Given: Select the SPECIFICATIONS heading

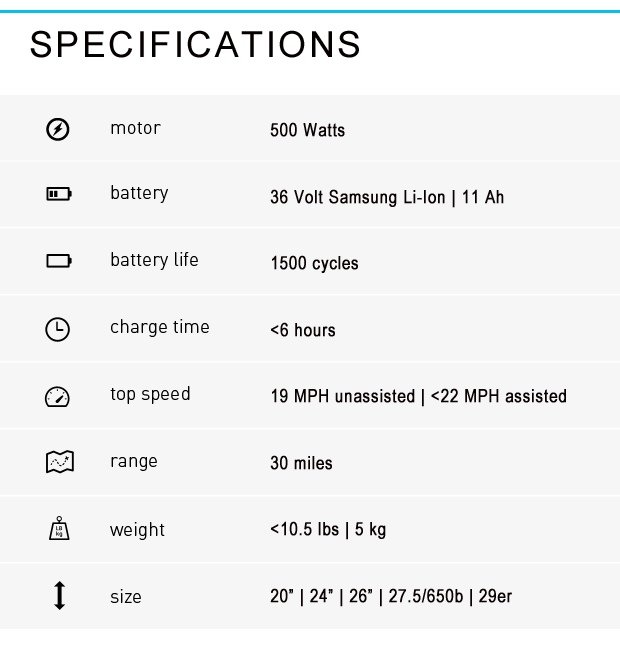Looking at the screenshot, I should point(195,44).
